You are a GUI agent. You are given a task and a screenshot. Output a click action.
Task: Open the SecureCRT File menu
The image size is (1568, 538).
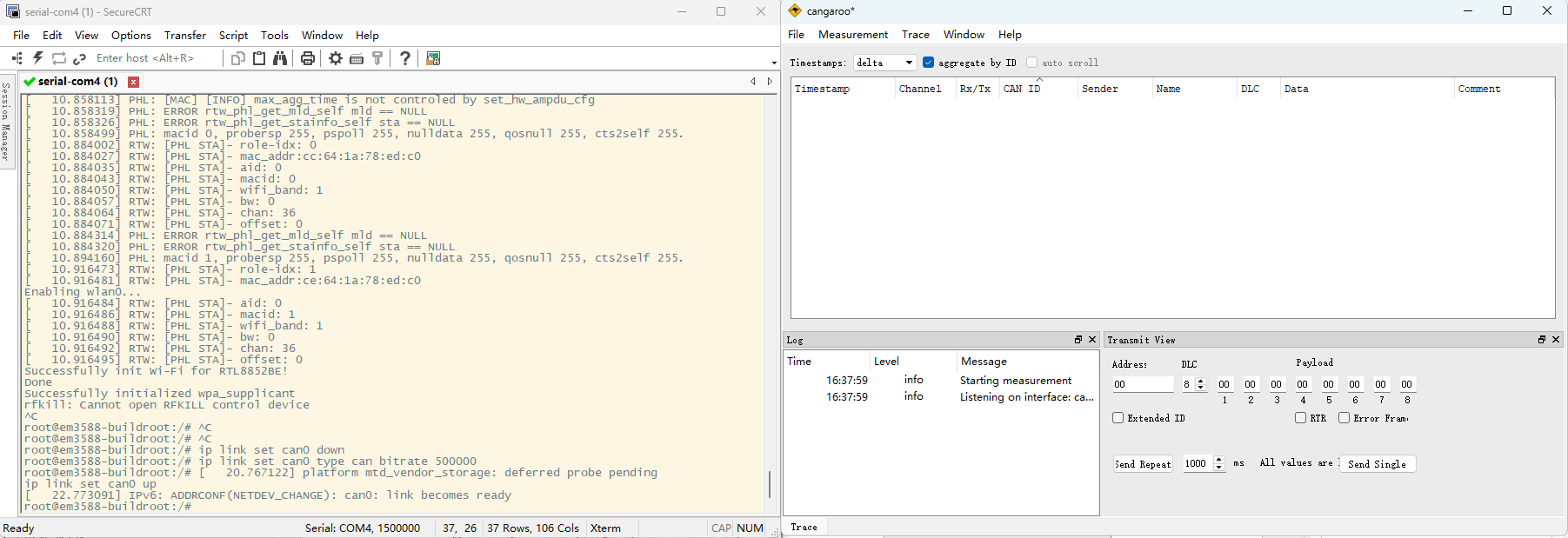coord(22,35)
